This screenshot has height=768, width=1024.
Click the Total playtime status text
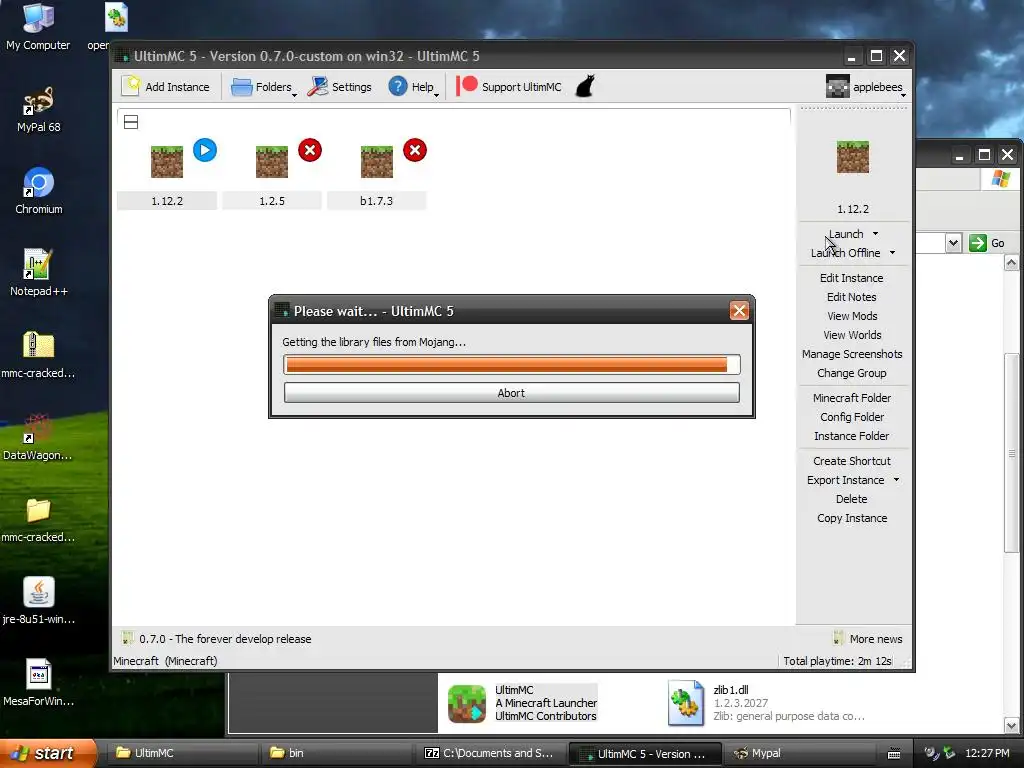[x=837, y=661]
